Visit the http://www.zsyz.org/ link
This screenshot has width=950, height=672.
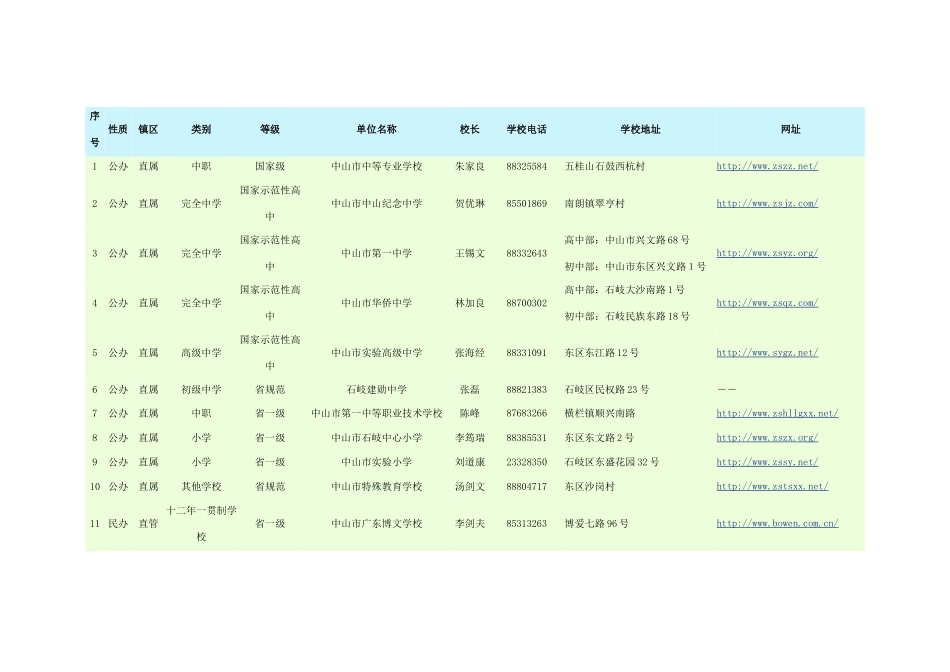[x=767, y=253]
